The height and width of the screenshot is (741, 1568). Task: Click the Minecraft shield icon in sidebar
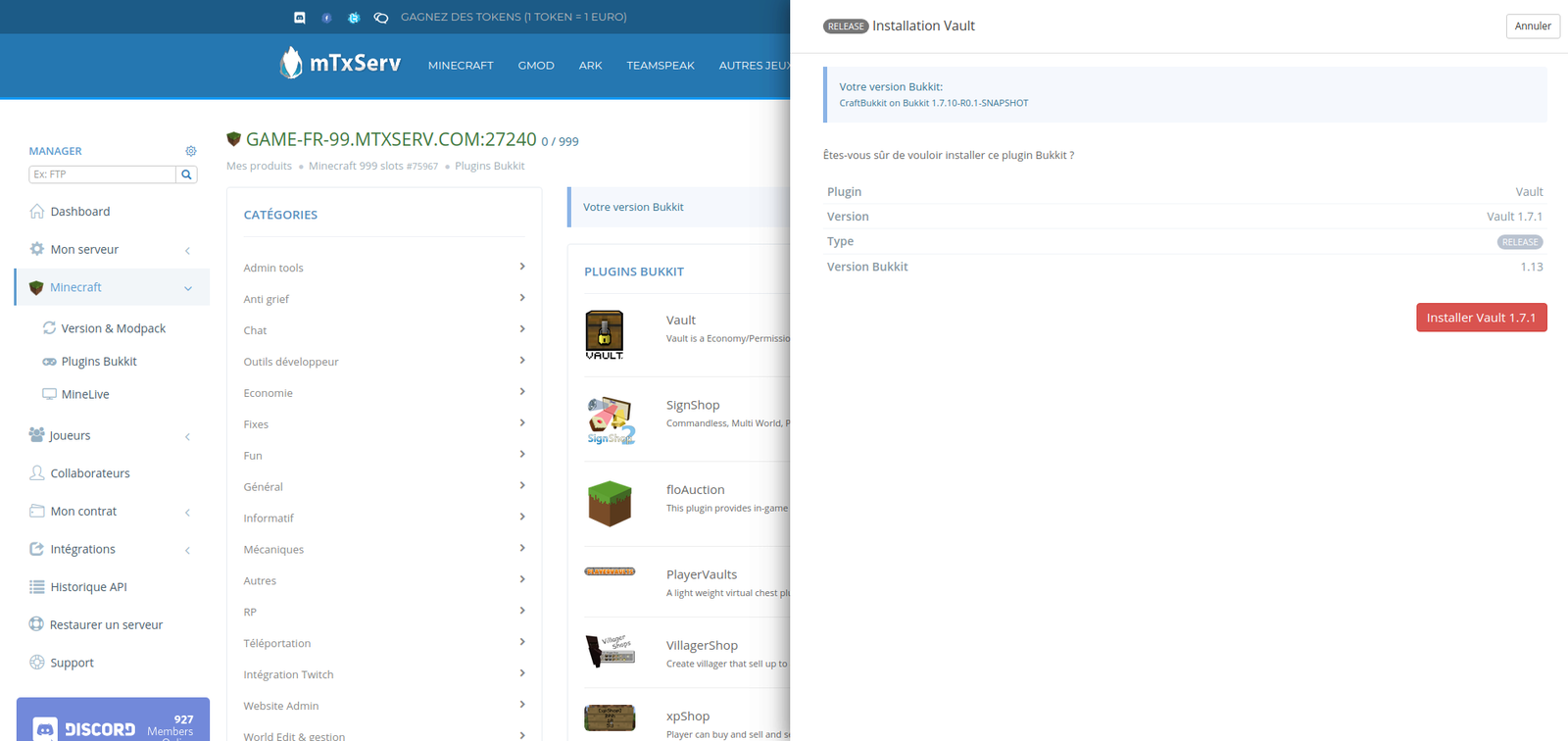pos(36,287)
